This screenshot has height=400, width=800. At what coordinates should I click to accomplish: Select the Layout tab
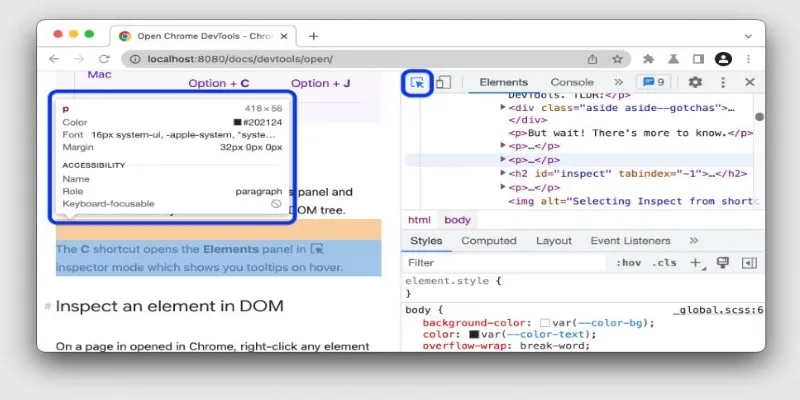(x=554, y=241)
